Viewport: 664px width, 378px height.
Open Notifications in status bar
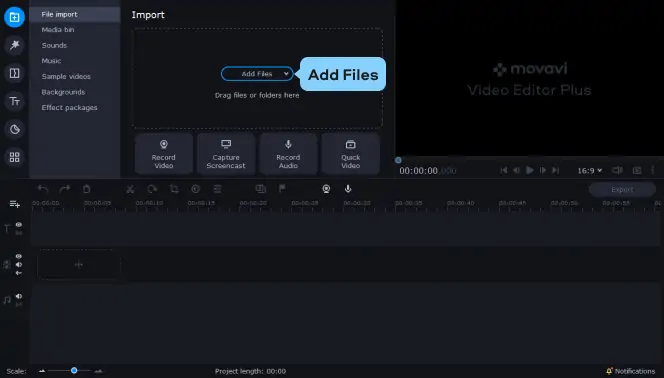pyautogui.click(x=631, y=371)
